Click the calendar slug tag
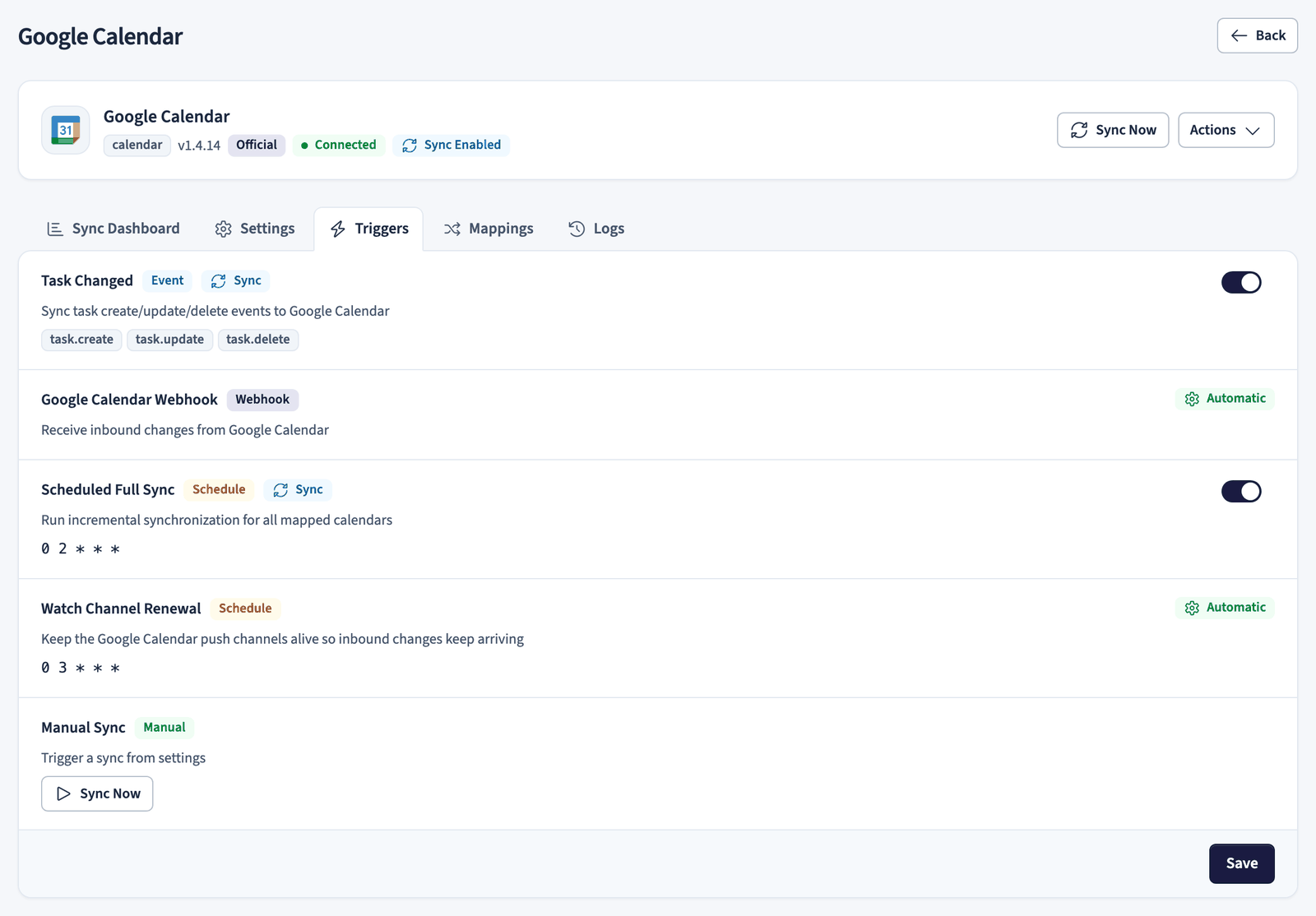 point(137,145)
